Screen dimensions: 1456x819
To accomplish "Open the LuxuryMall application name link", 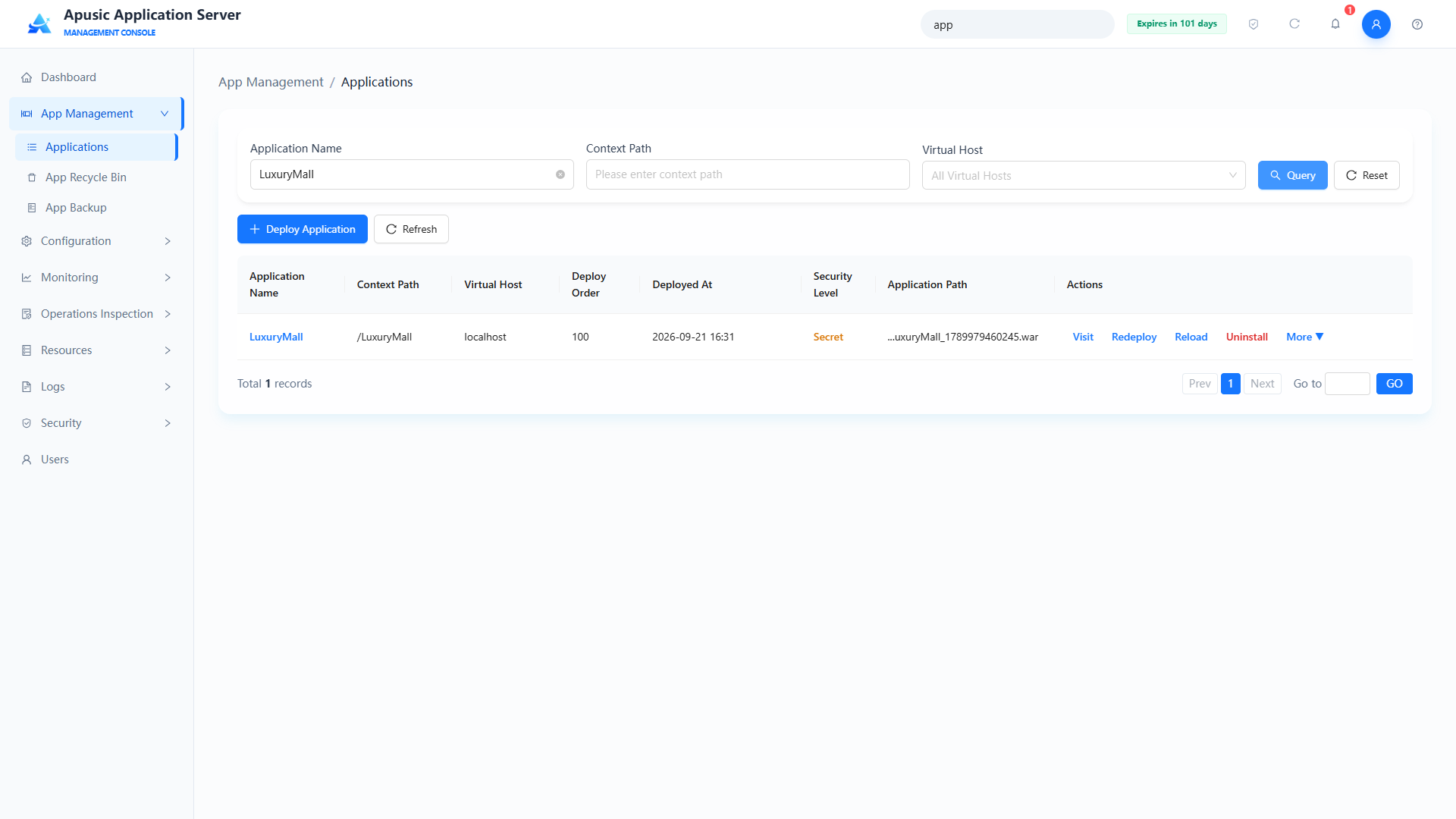I will click(x=276, y=337).
